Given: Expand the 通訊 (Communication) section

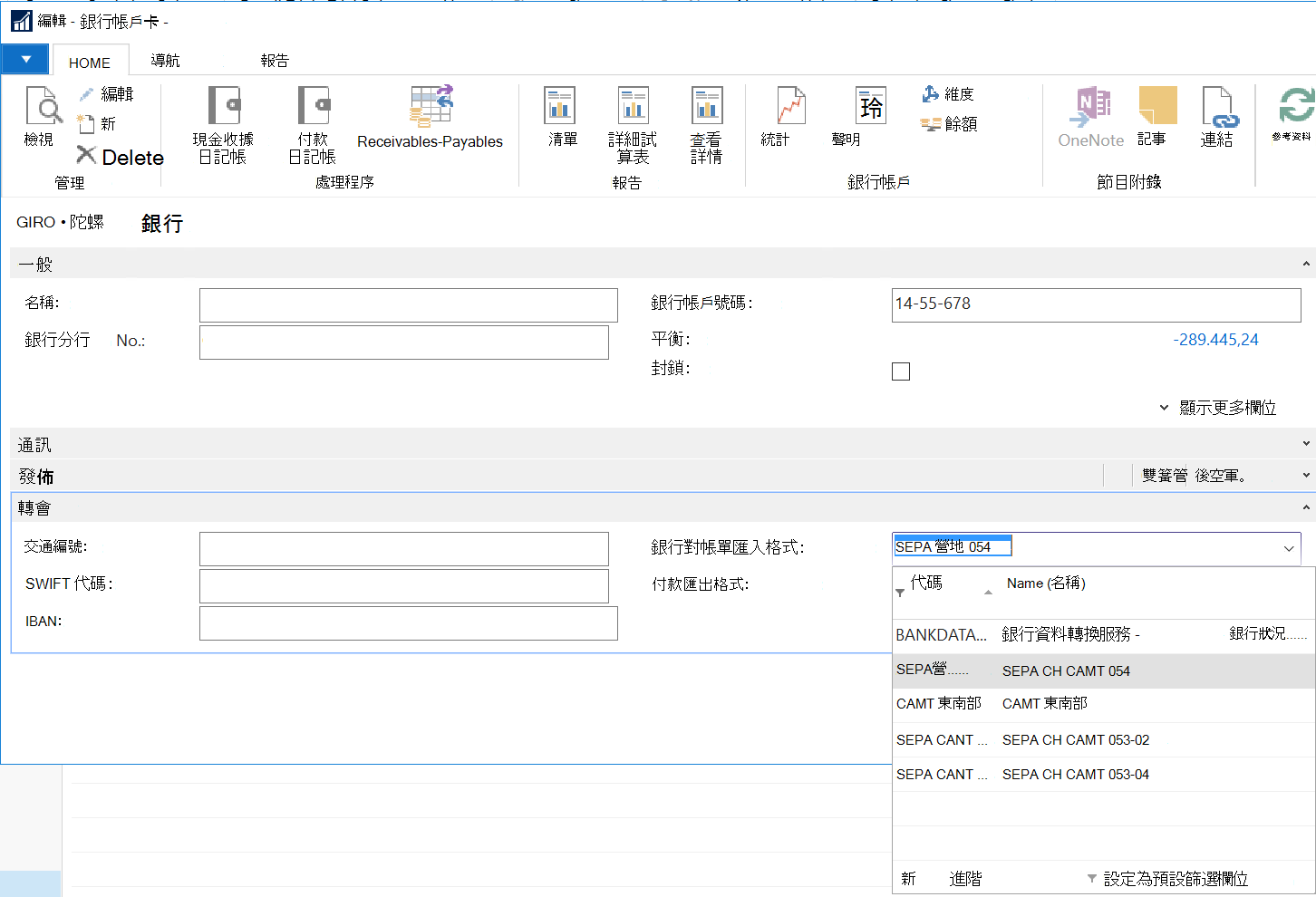Looking at the screenshot, I should [1306, 444].
